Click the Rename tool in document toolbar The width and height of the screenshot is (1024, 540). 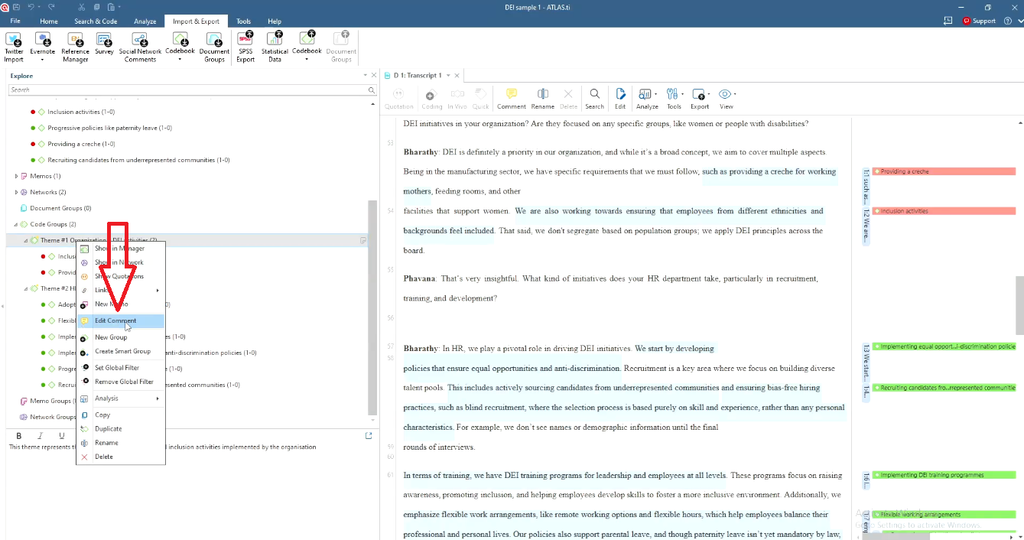tap(543, 99)
